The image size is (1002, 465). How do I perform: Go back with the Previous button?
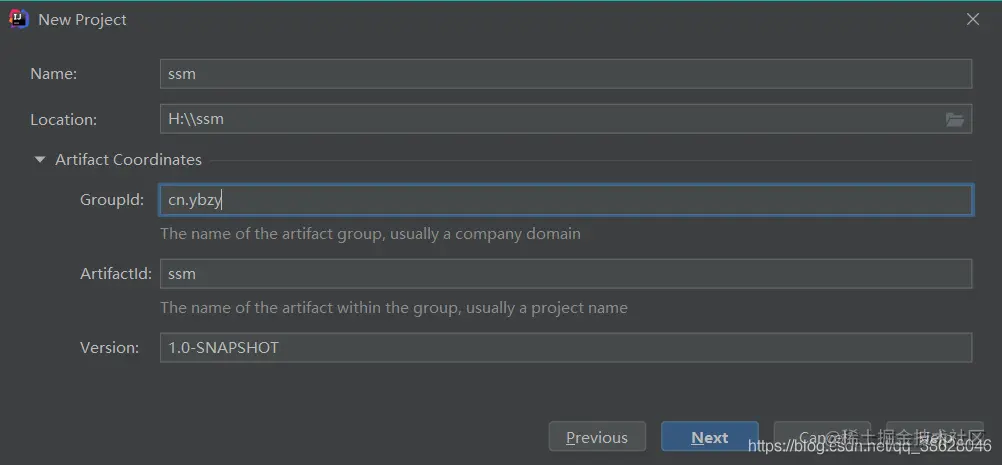click(597, 437)
